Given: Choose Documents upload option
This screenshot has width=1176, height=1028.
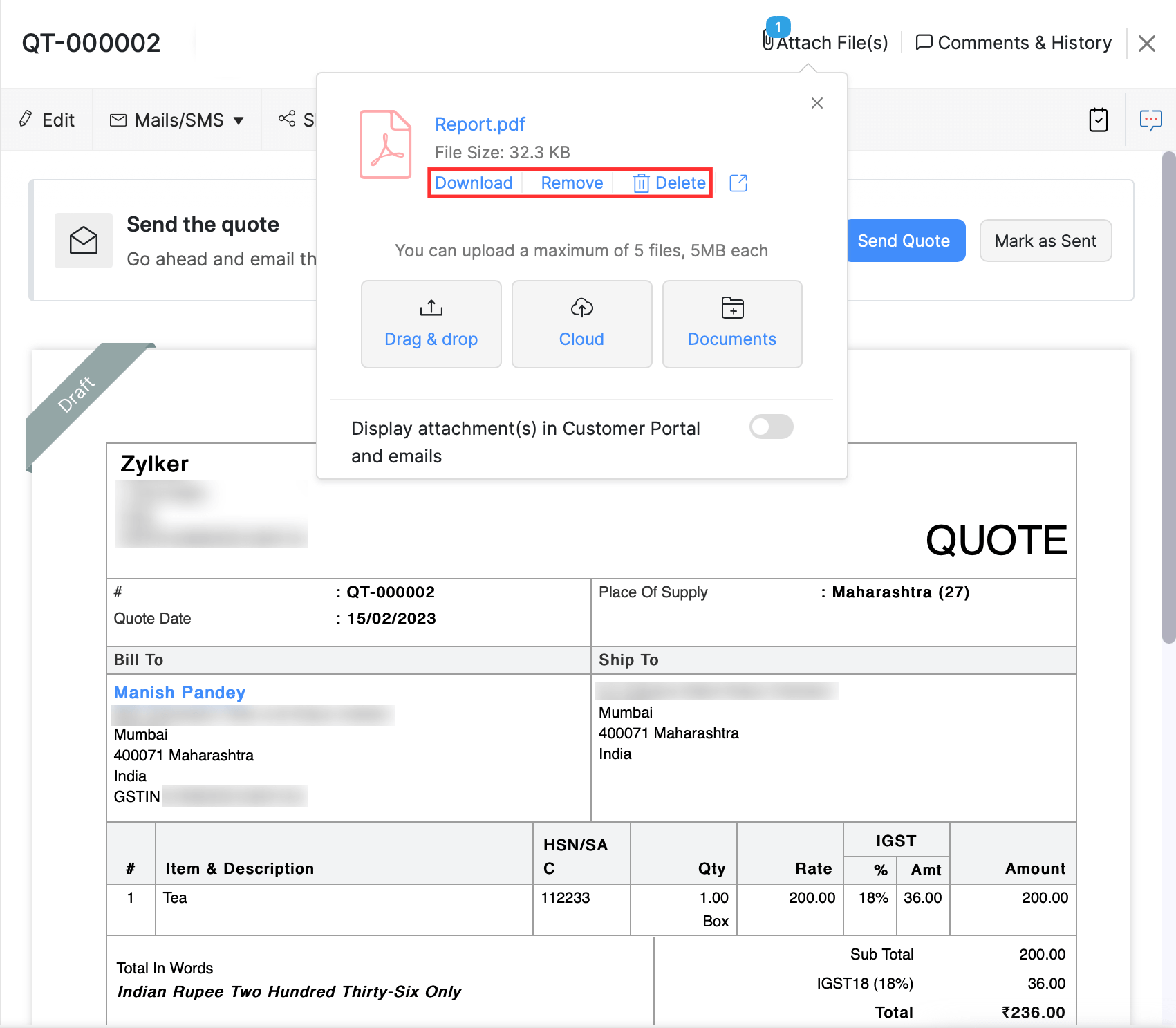Looking at the screenshot, I should [x=731, y=324].
